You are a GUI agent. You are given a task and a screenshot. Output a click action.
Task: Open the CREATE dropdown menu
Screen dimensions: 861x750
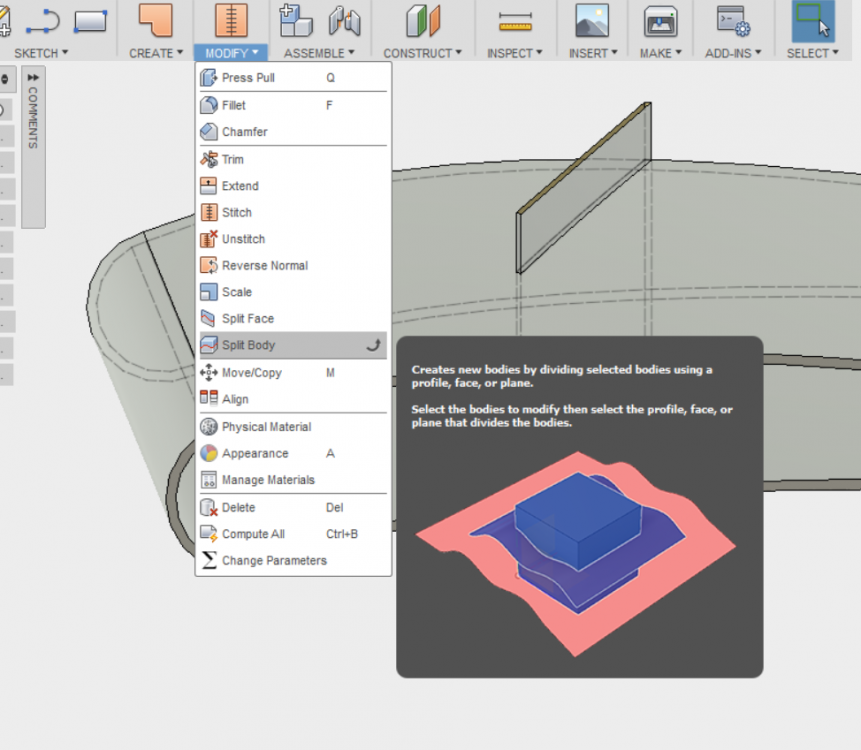(156, 53)
